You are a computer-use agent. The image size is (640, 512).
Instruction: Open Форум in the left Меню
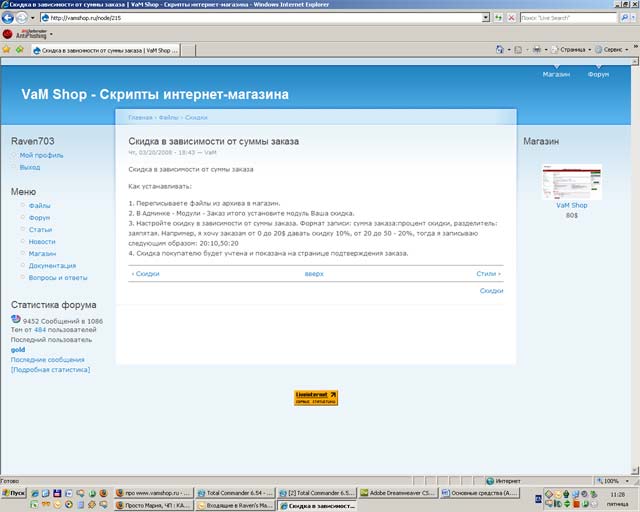pos(39,218)
